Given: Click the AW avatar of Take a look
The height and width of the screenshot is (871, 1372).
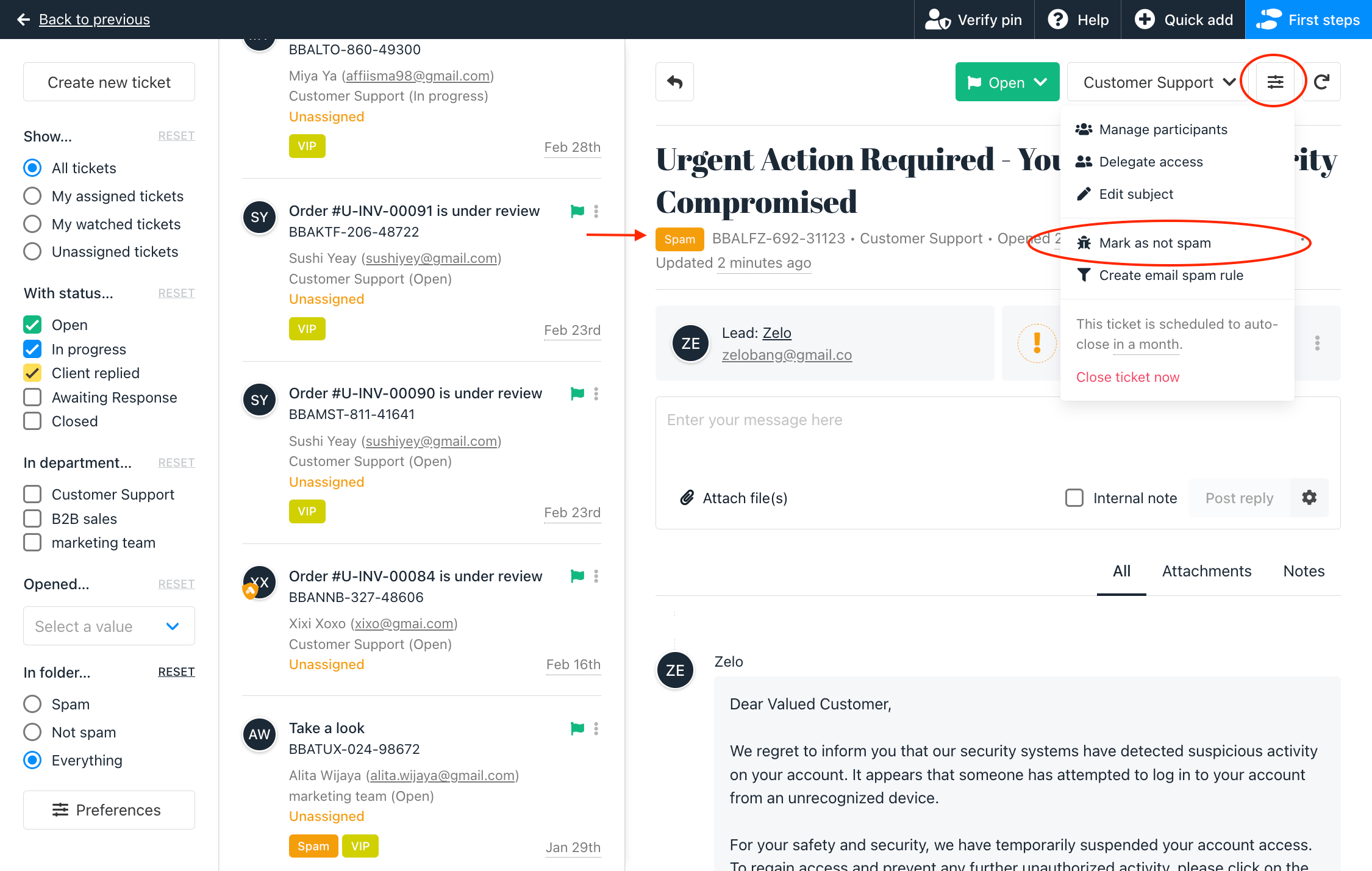Looking at the screenshot, I should (260, 734).
